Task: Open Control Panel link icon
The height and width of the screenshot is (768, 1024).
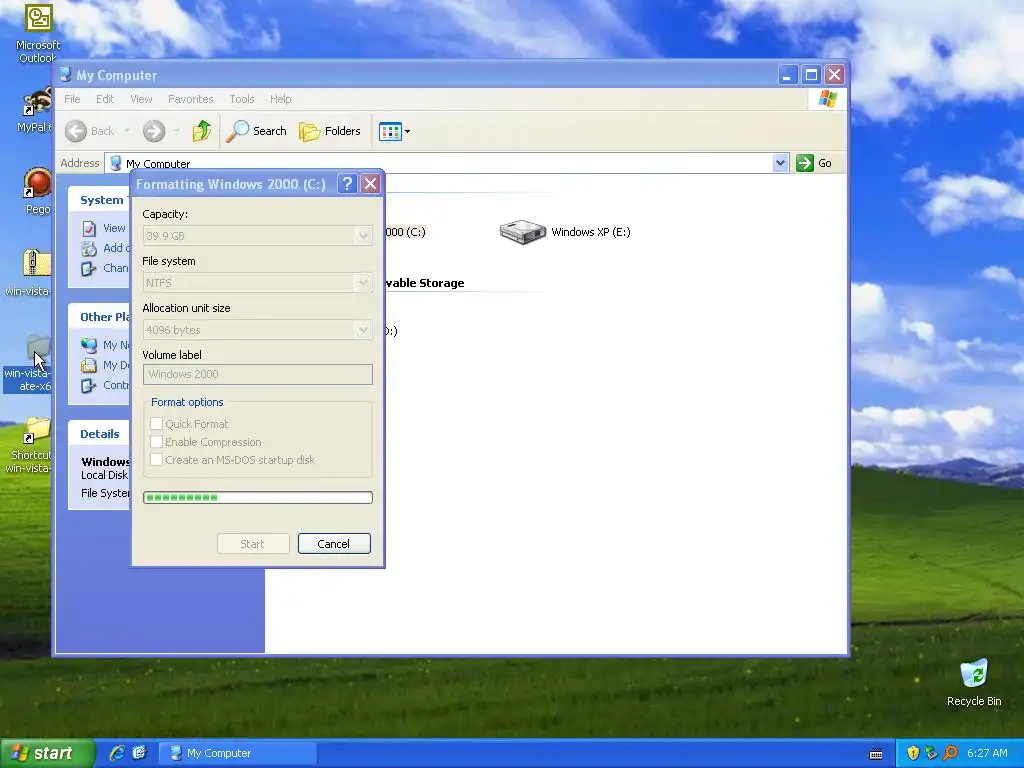Action: click(x=89, y=385)
